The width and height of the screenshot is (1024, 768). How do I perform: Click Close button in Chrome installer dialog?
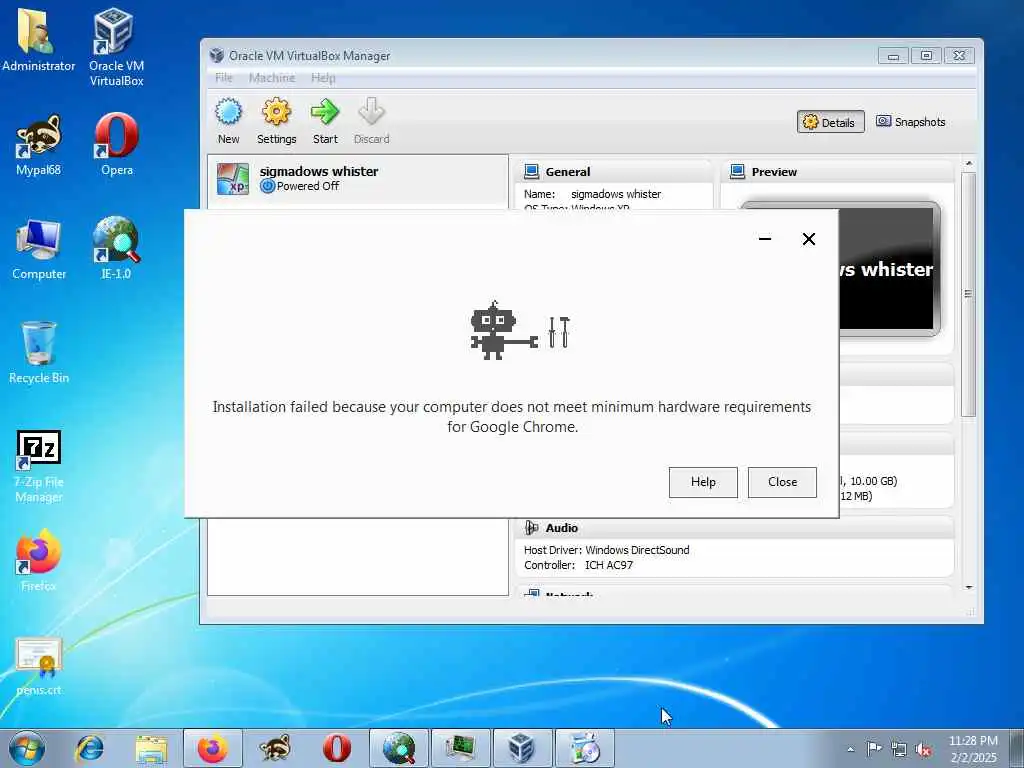pos(782,482)
